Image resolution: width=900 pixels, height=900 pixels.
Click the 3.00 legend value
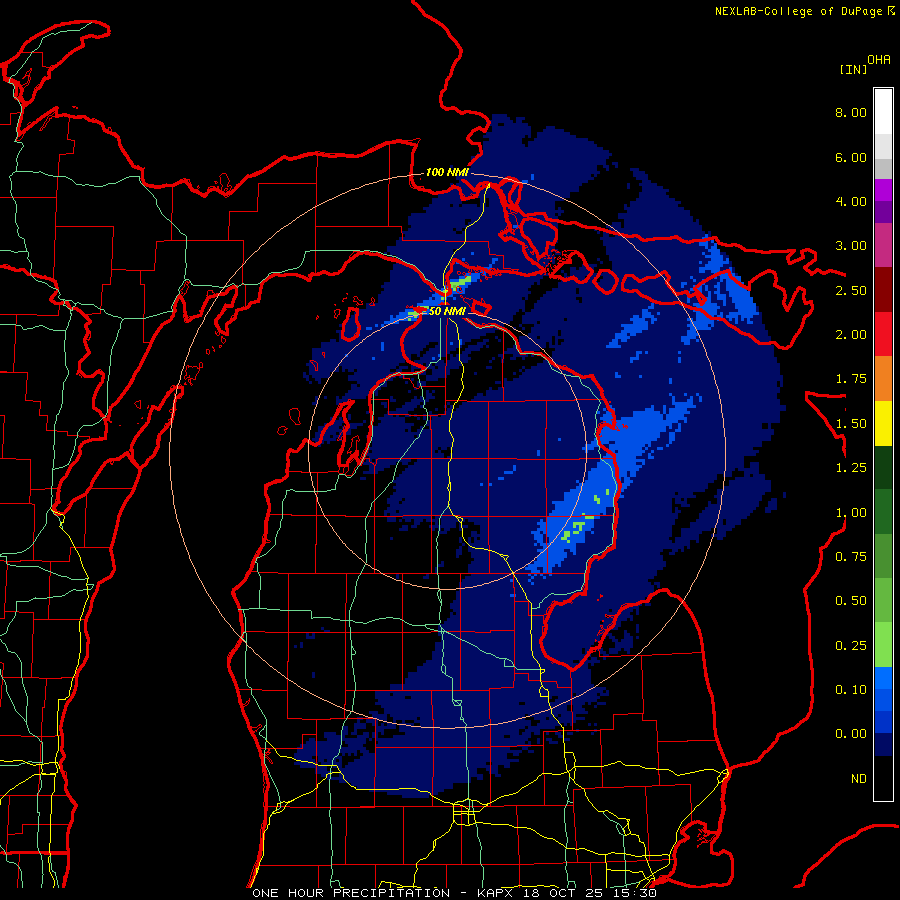click(851, 246)
